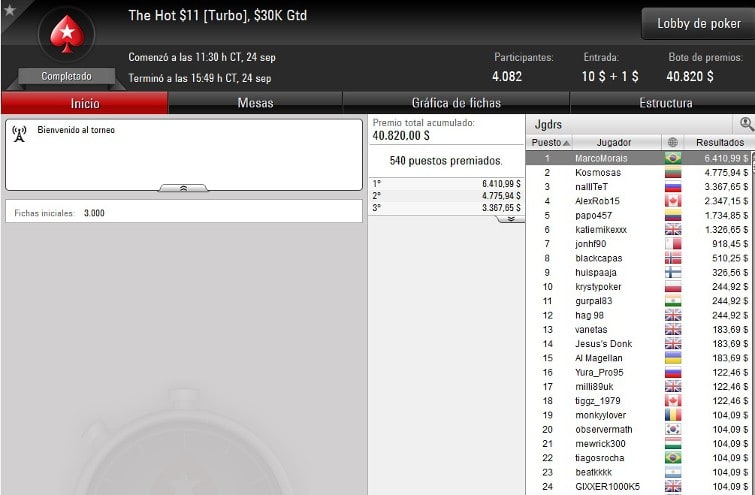Screen dimensions: 755x495
Task: Click the flag next to papo457
Action: 673,215
